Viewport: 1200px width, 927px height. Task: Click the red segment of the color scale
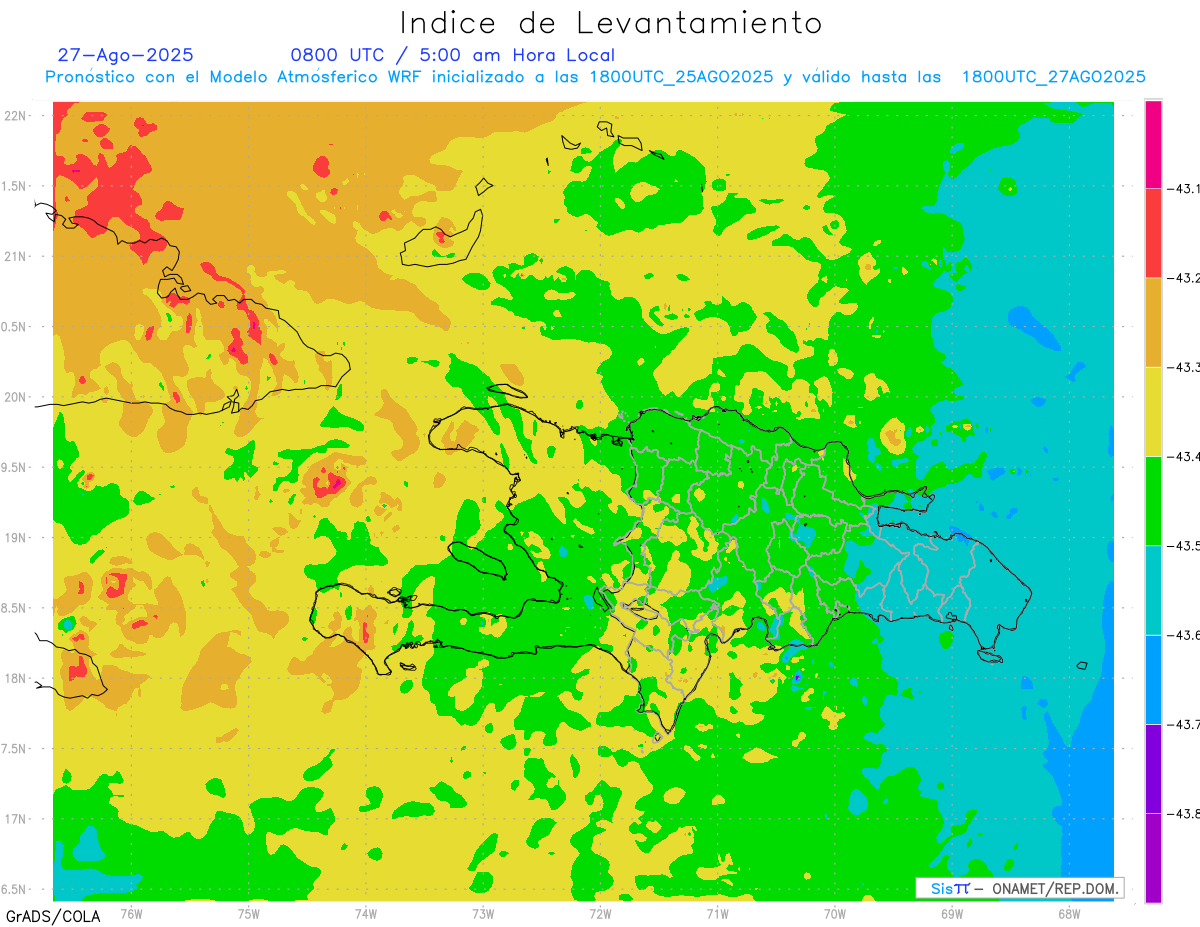(x=1153, y=233)
